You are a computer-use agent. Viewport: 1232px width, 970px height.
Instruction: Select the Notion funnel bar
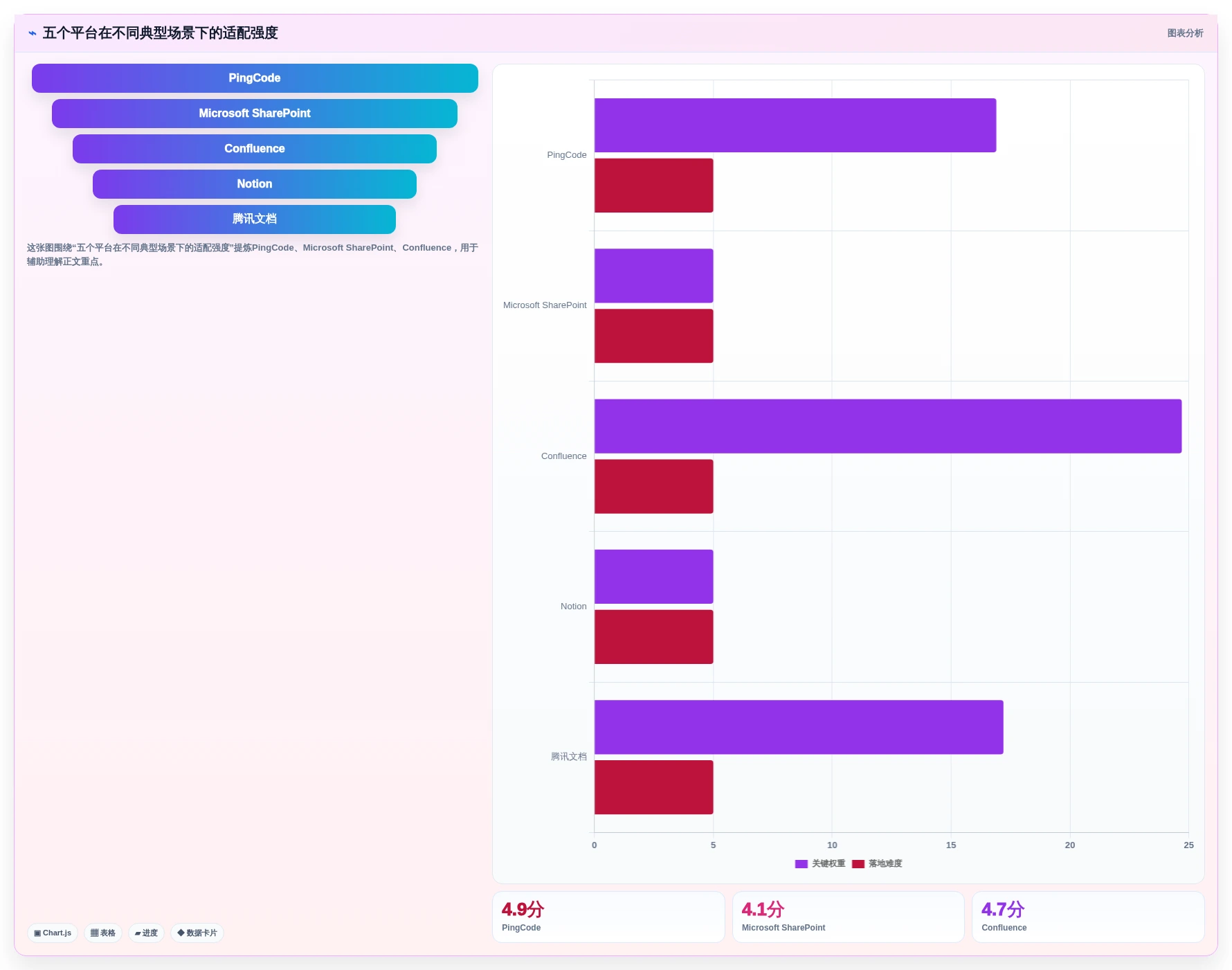click(255, 184)
